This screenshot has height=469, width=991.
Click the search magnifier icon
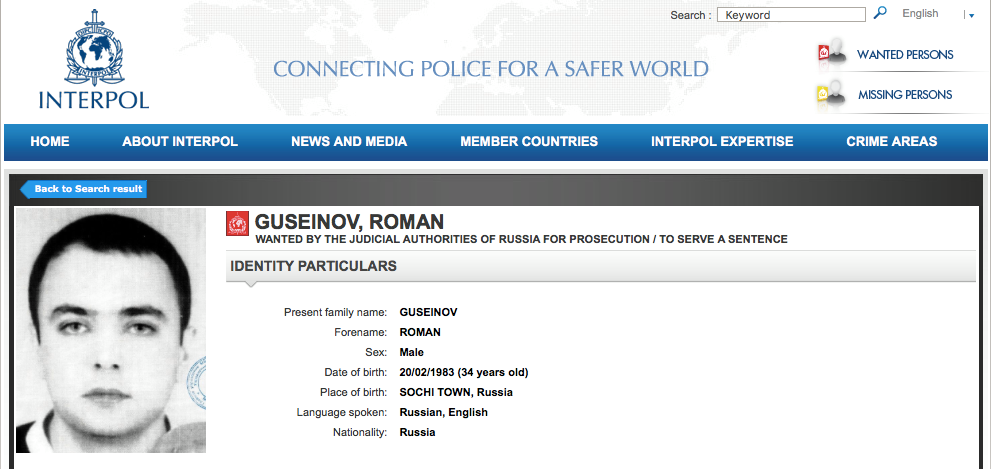tap(879, 13)
